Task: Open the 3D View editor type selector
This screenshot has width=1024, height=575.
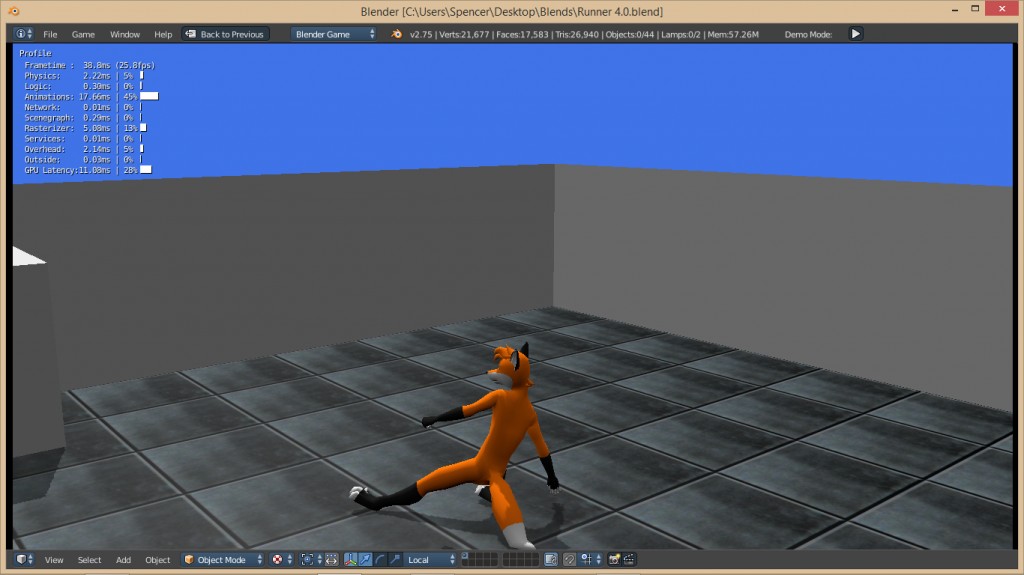Action: point(24,559)
